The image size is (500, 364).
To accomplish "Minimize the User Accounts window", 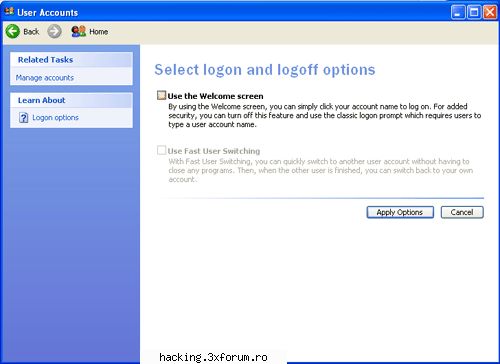I will 458,13.
